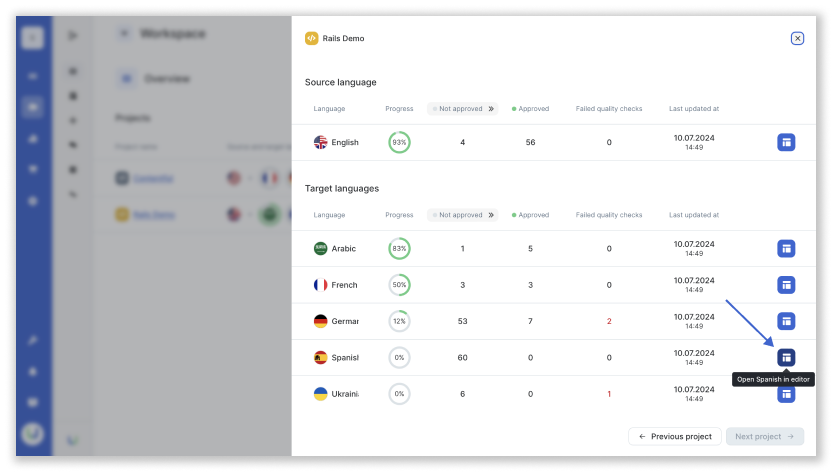The width and height of the screenshot is (832, 472).
Task: Click the German progress circle 12%
Action: coord(399,321)
